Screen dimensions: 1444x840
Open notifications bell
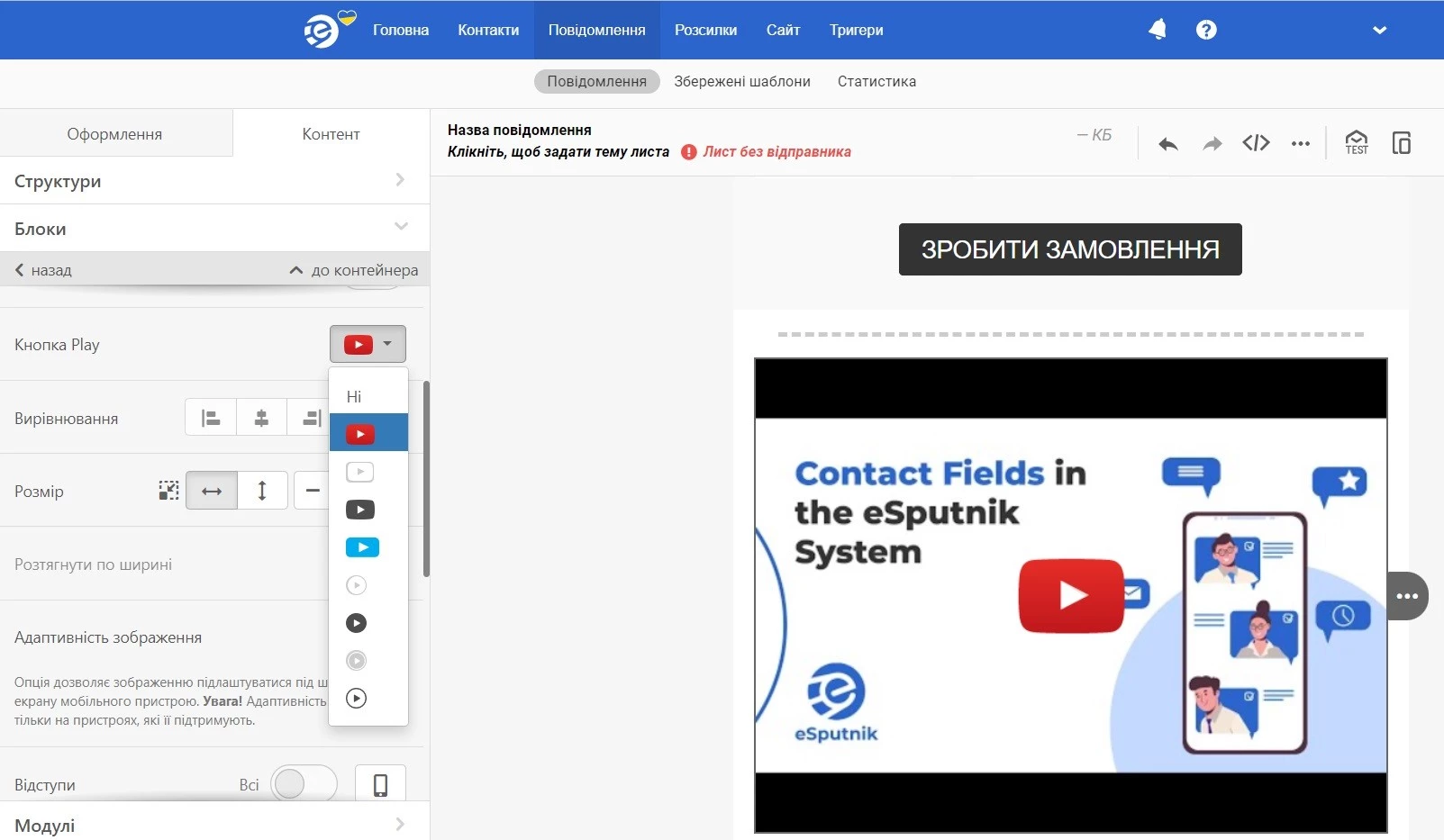click(x=1158, y=30)
